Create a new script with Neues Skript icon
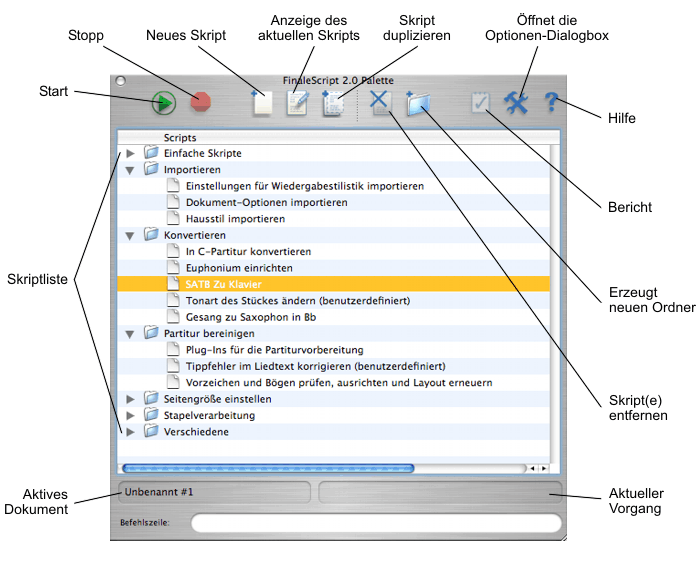Screen dimensions: 699x568 pyautogui.click(x=261, y=103)
